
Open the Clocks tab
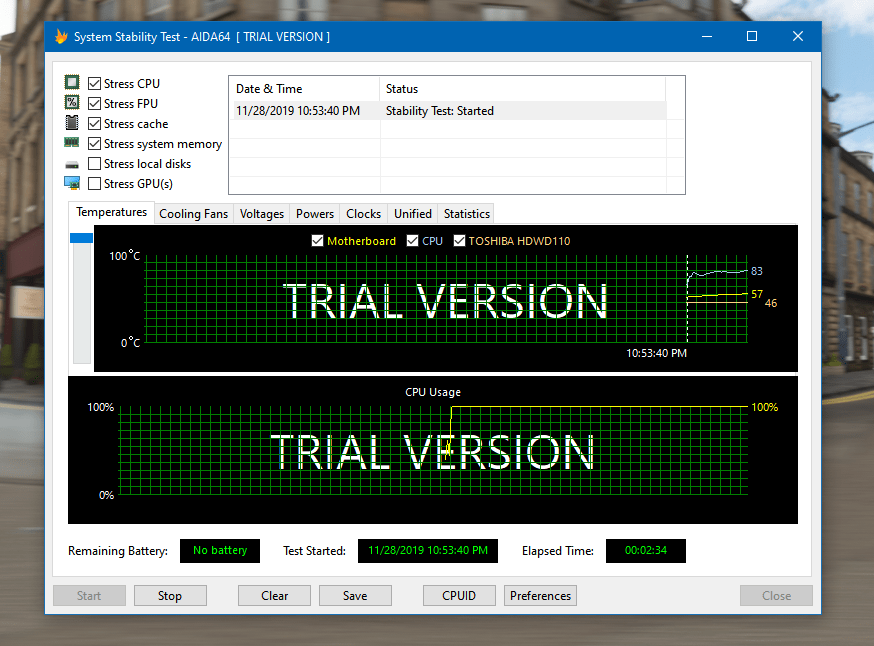(363, 214)
